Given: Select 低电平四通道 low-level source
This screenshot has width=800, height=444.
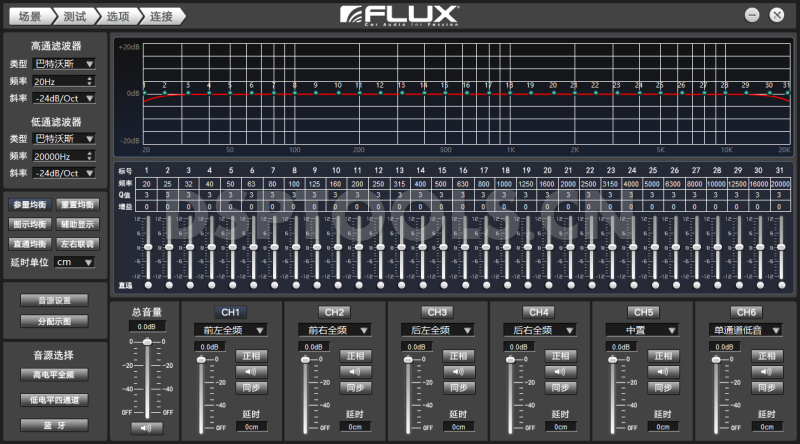Looking at the screenshot, I should point(54,400).
